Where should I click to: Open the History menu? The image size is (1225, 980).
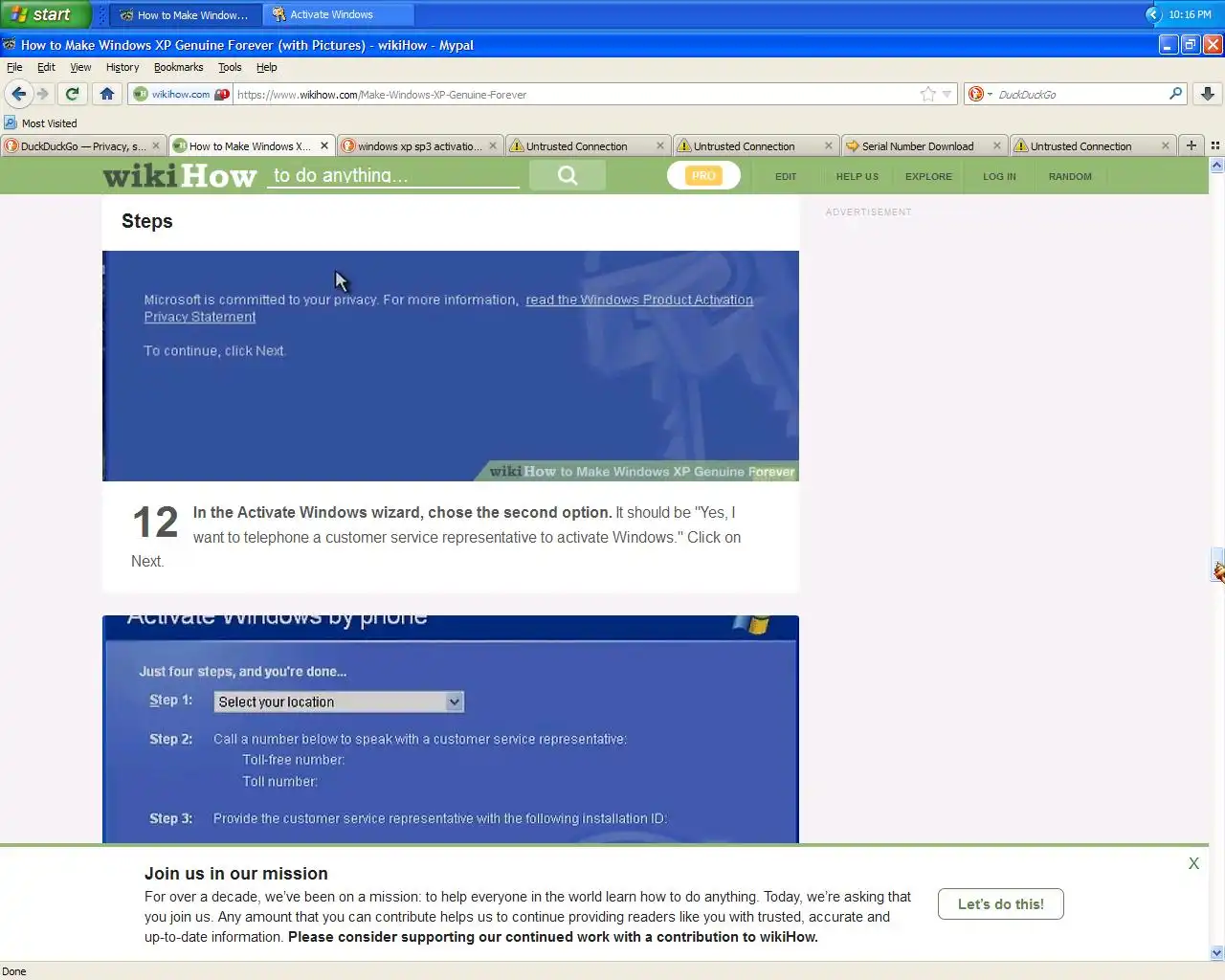pos(122,67)
